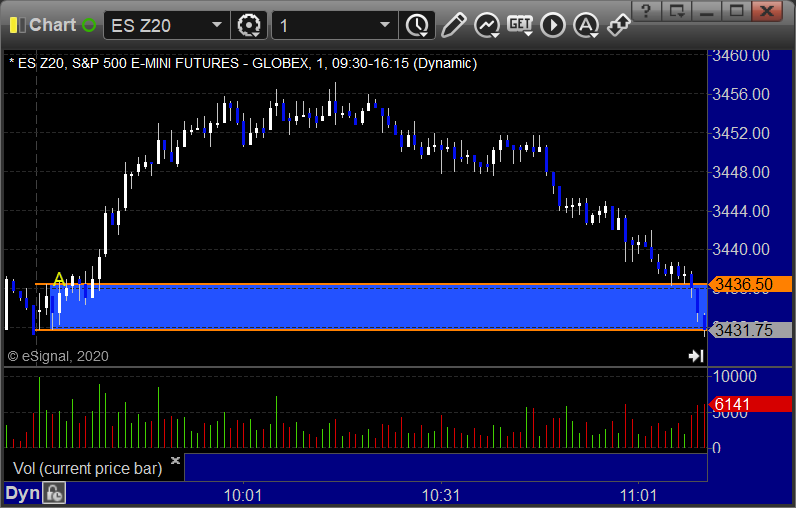This screenshot has height=508, width=796.
Task: Expand the interval dropdown arrow
Action: 385,25
